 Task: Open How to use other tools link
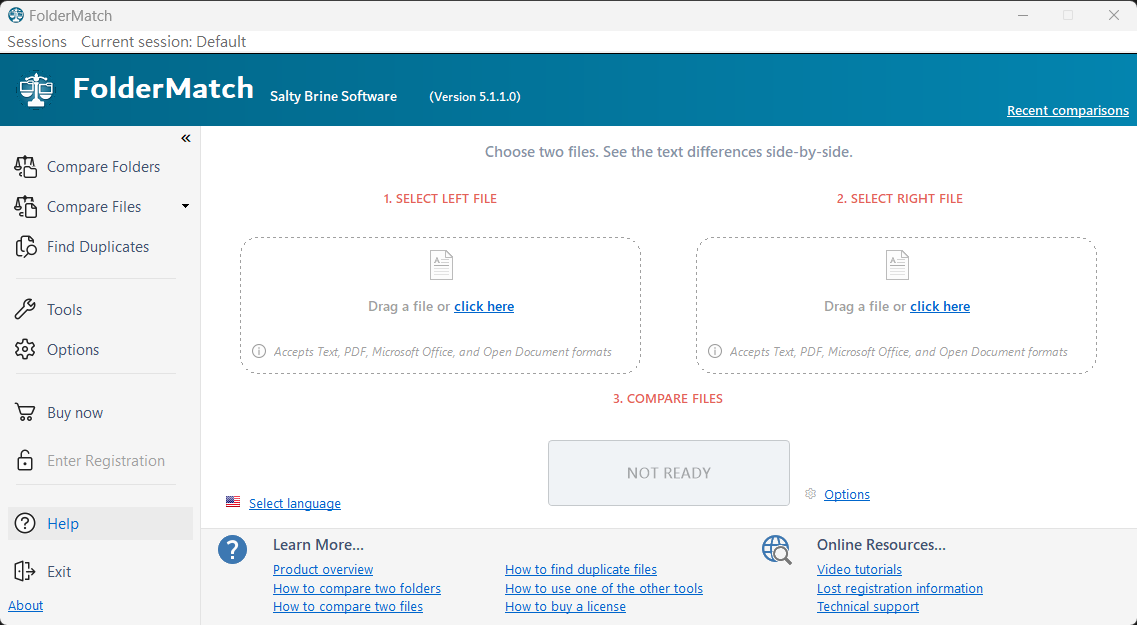pos(604,588)
